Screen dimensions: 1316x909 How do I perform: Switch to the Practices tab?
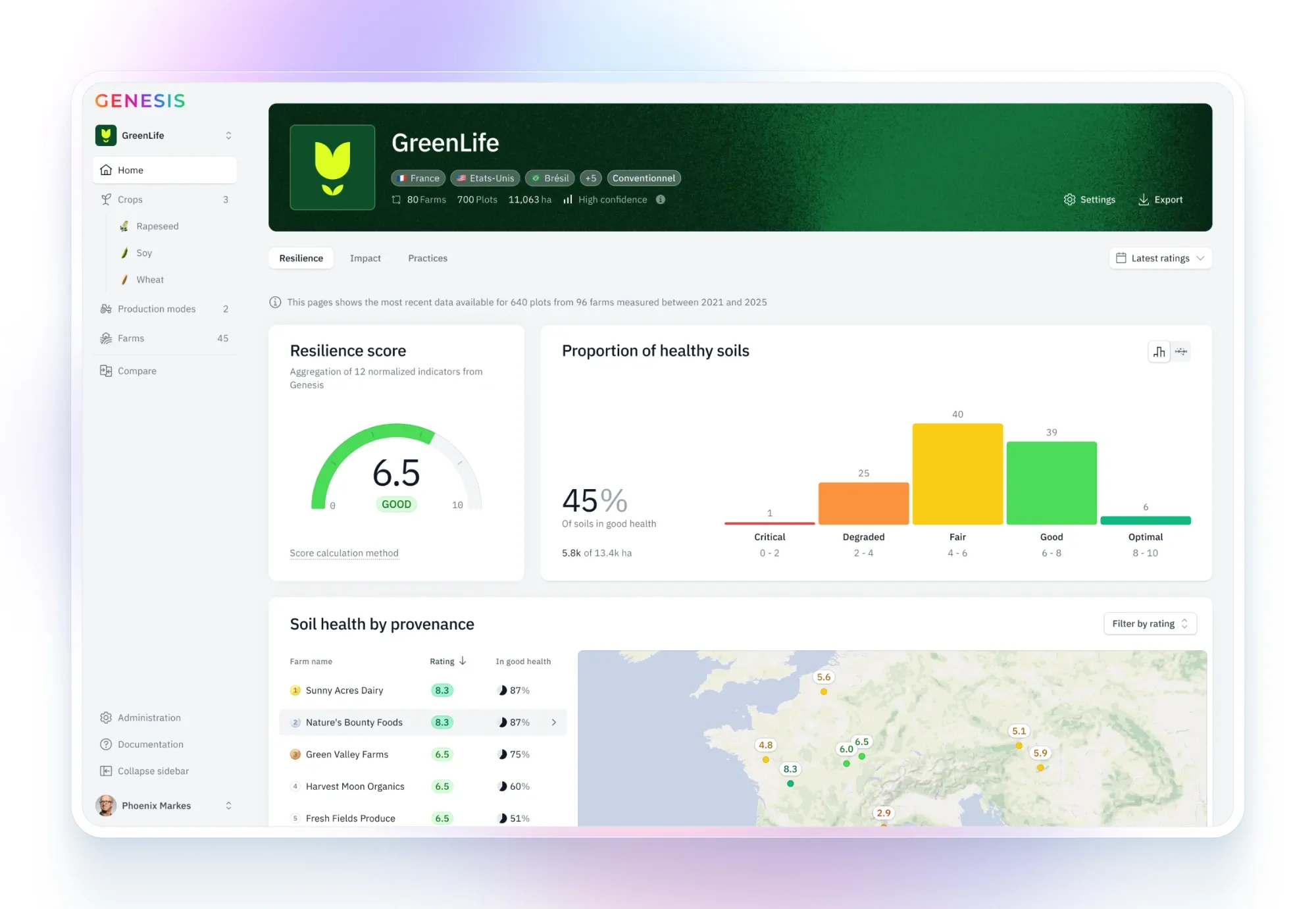click(x=428, y=259)
